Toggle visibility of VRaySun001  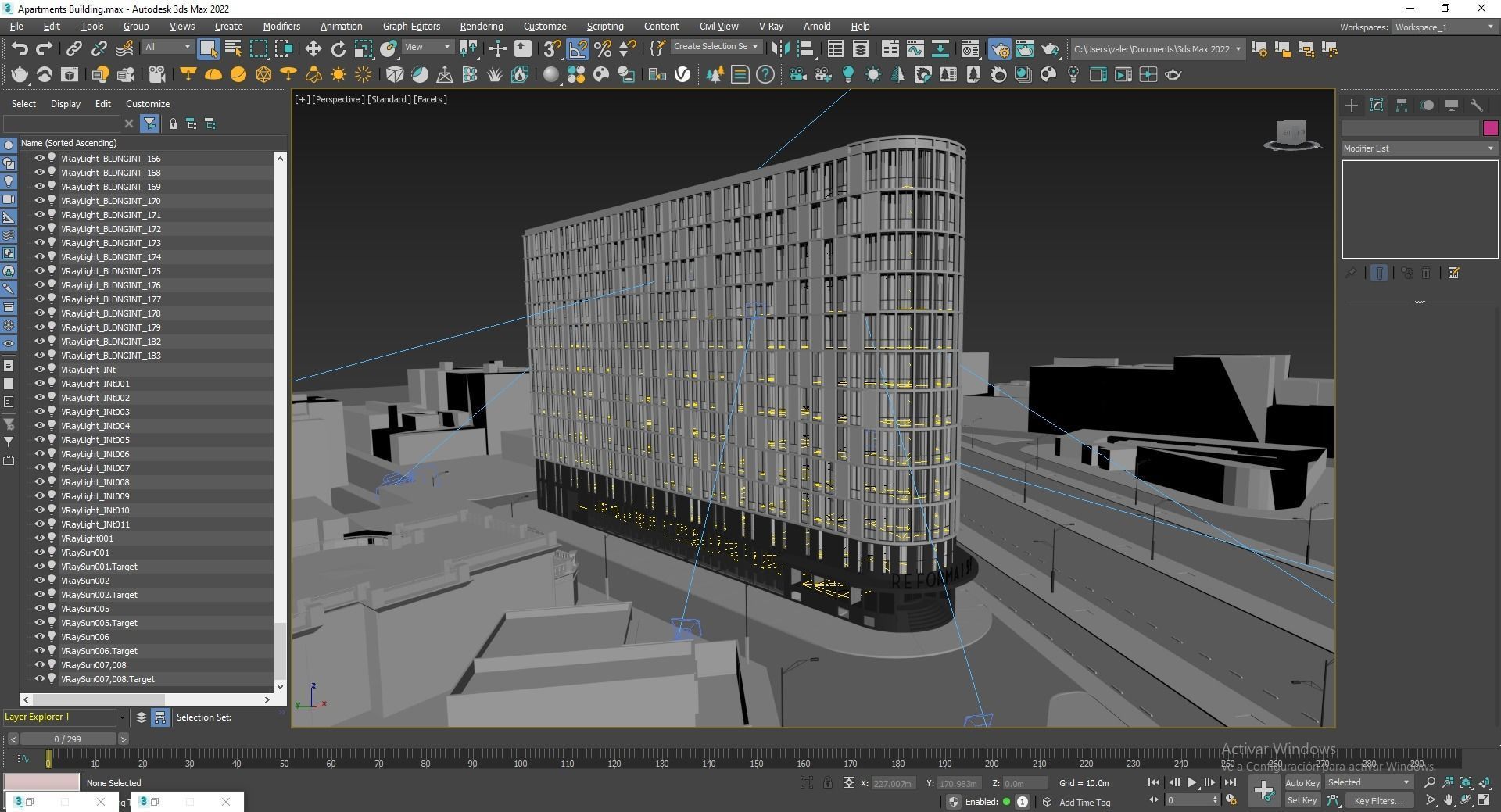point(39,552)
